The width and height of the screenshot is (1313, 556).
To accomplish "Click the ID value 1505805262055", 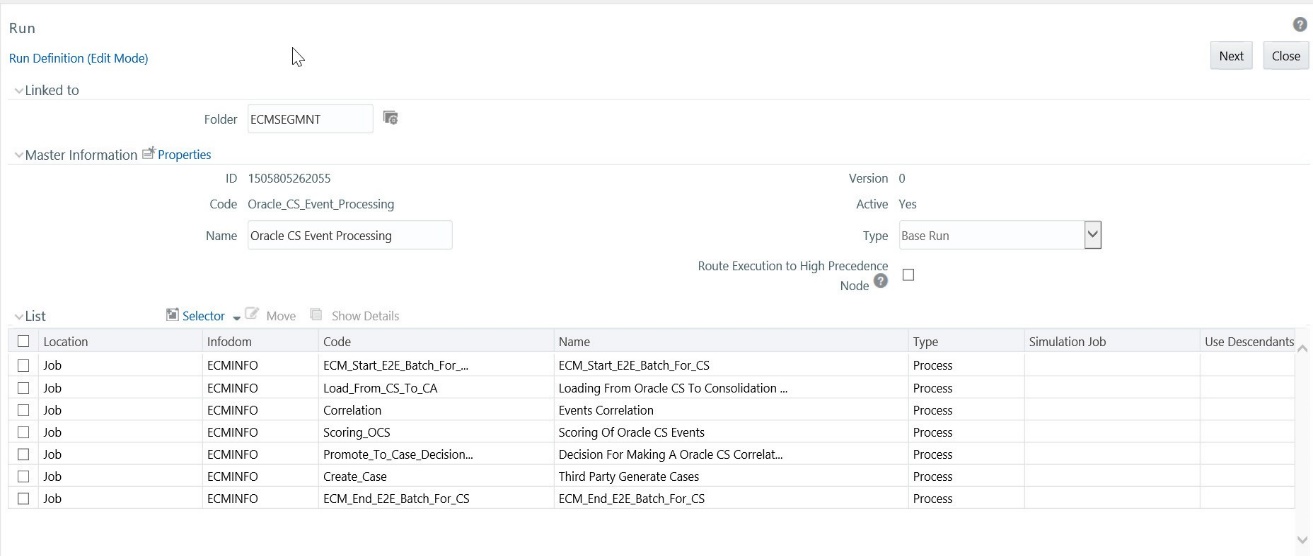I will coord(289,178).
